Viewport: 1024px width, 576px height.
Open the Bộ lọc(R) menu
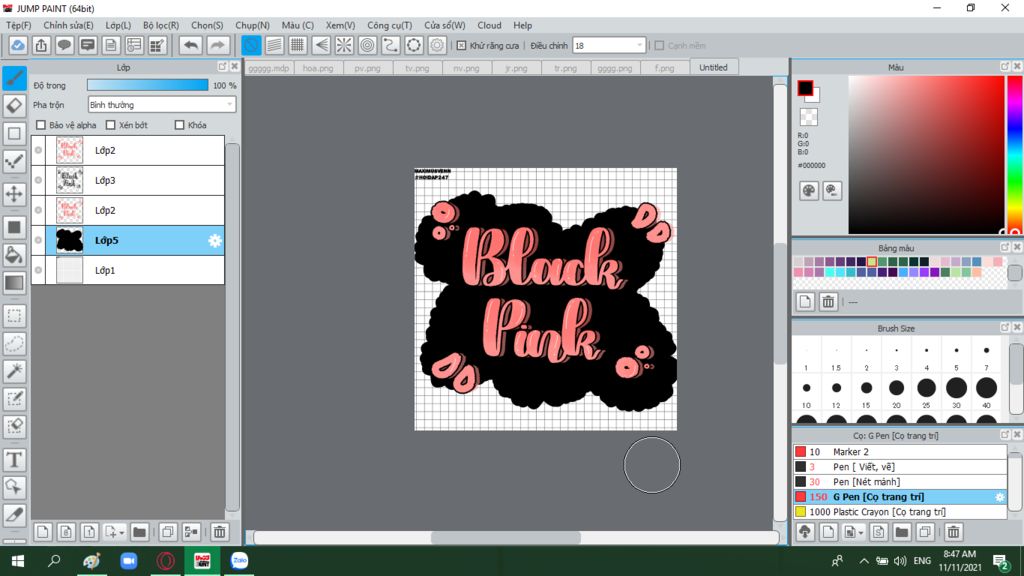point(161,25)
